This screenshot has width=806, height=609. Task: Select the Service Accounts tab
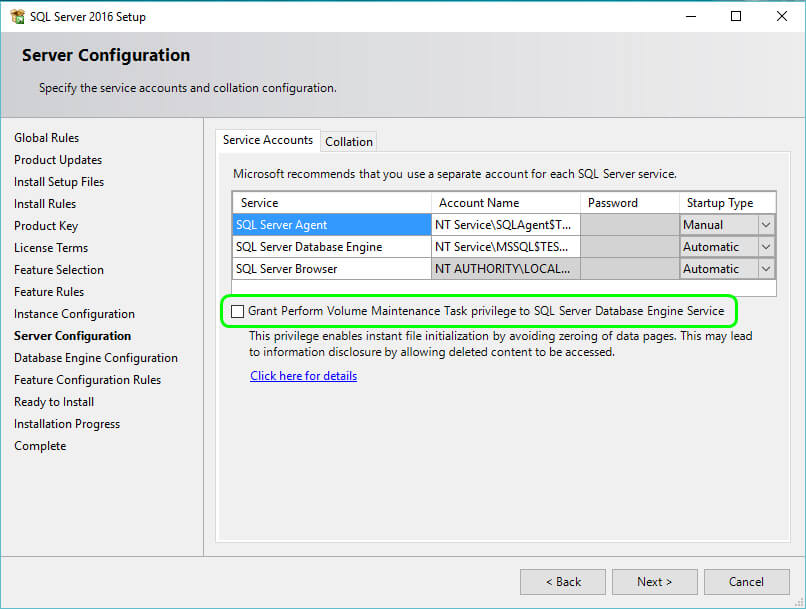tap(268, 140)
